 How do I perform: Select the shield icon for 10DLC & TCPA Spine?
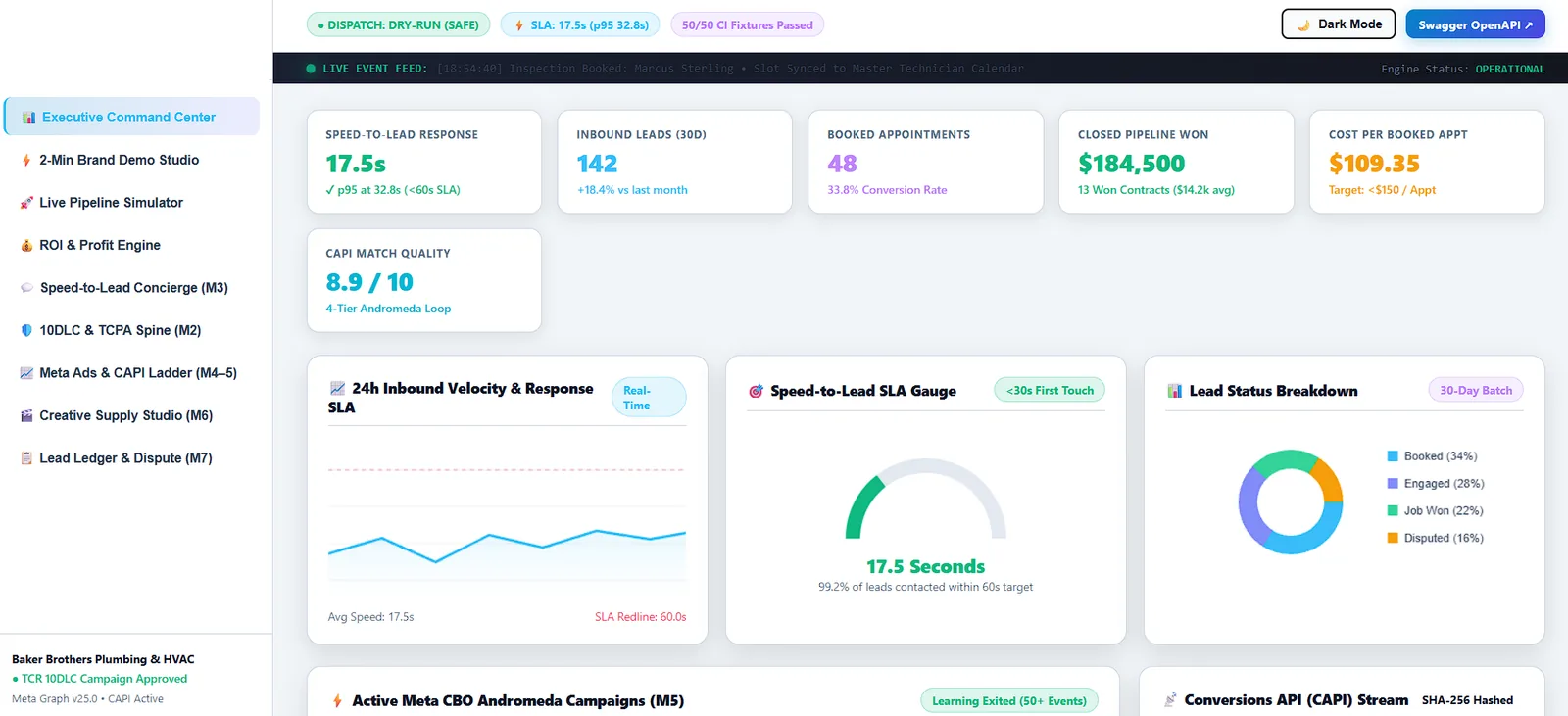(x=26, y=330)
